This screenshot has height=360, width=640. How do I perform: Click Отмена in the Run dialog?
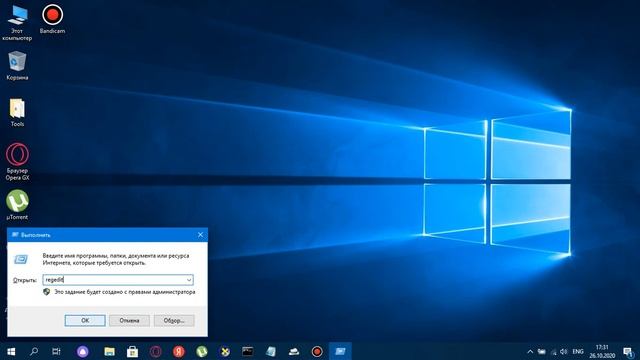click(129, 320)
